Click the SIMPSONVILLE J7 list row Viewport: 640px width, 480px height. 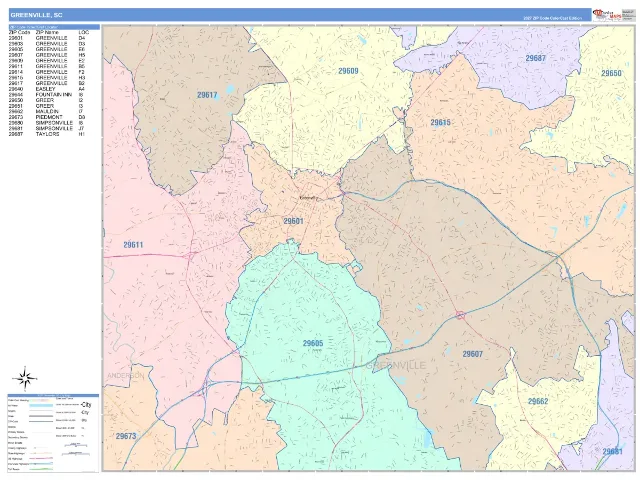(47, 128)
